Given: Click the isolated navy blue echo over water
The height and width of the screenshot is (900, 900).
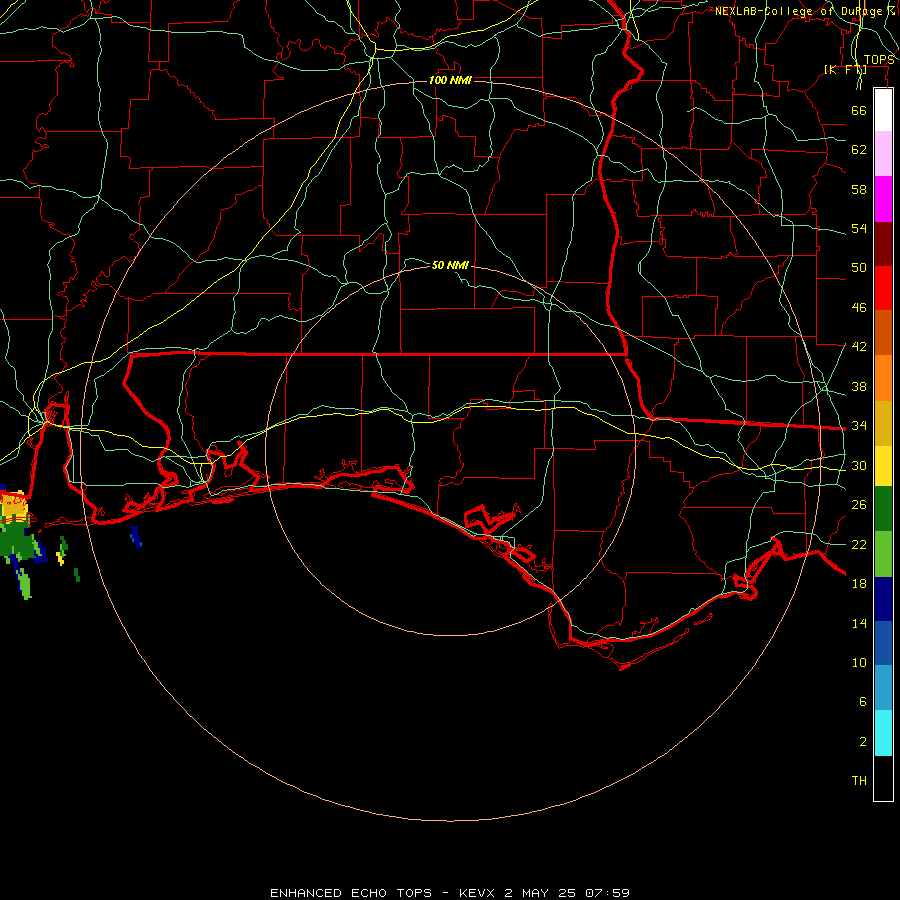Looking at the screenshot, I should (135, 536).
